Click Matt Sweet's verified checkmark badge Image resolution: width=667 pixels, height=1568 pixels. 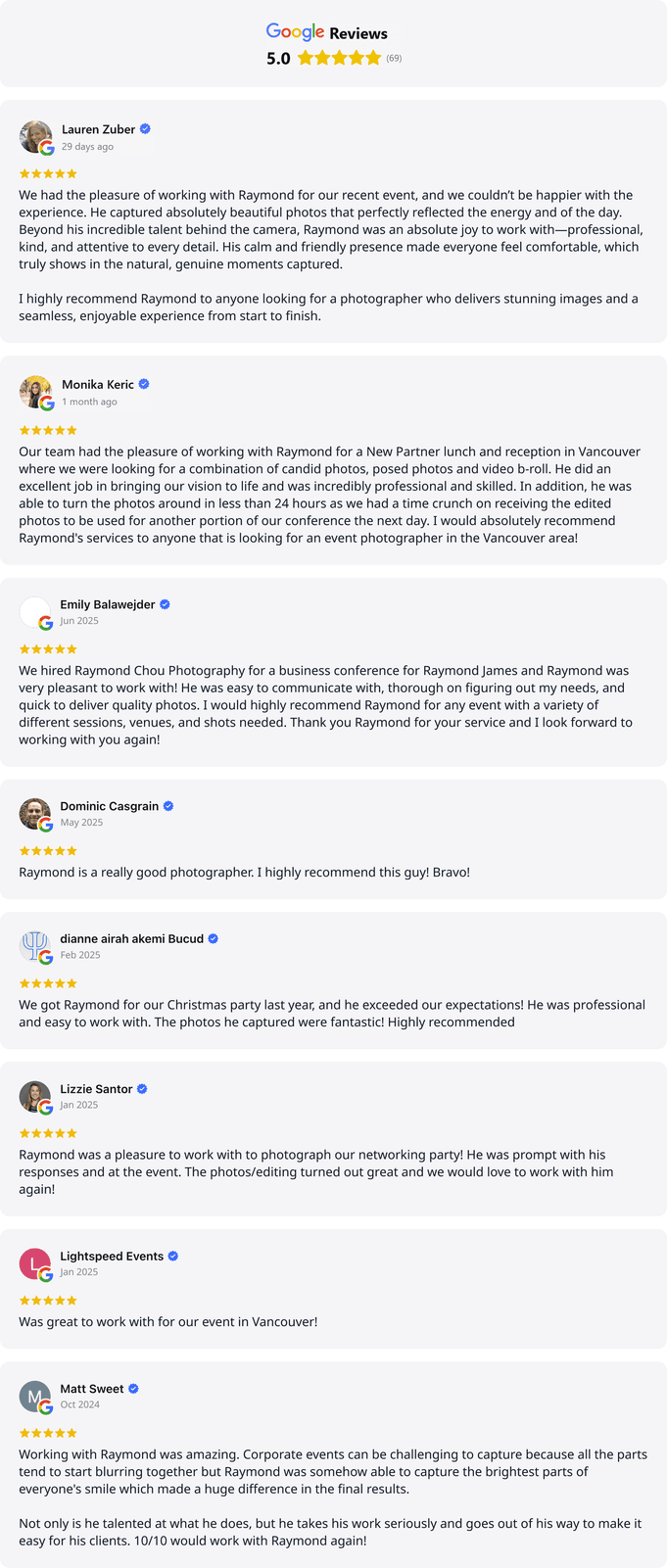[133, 1389]
